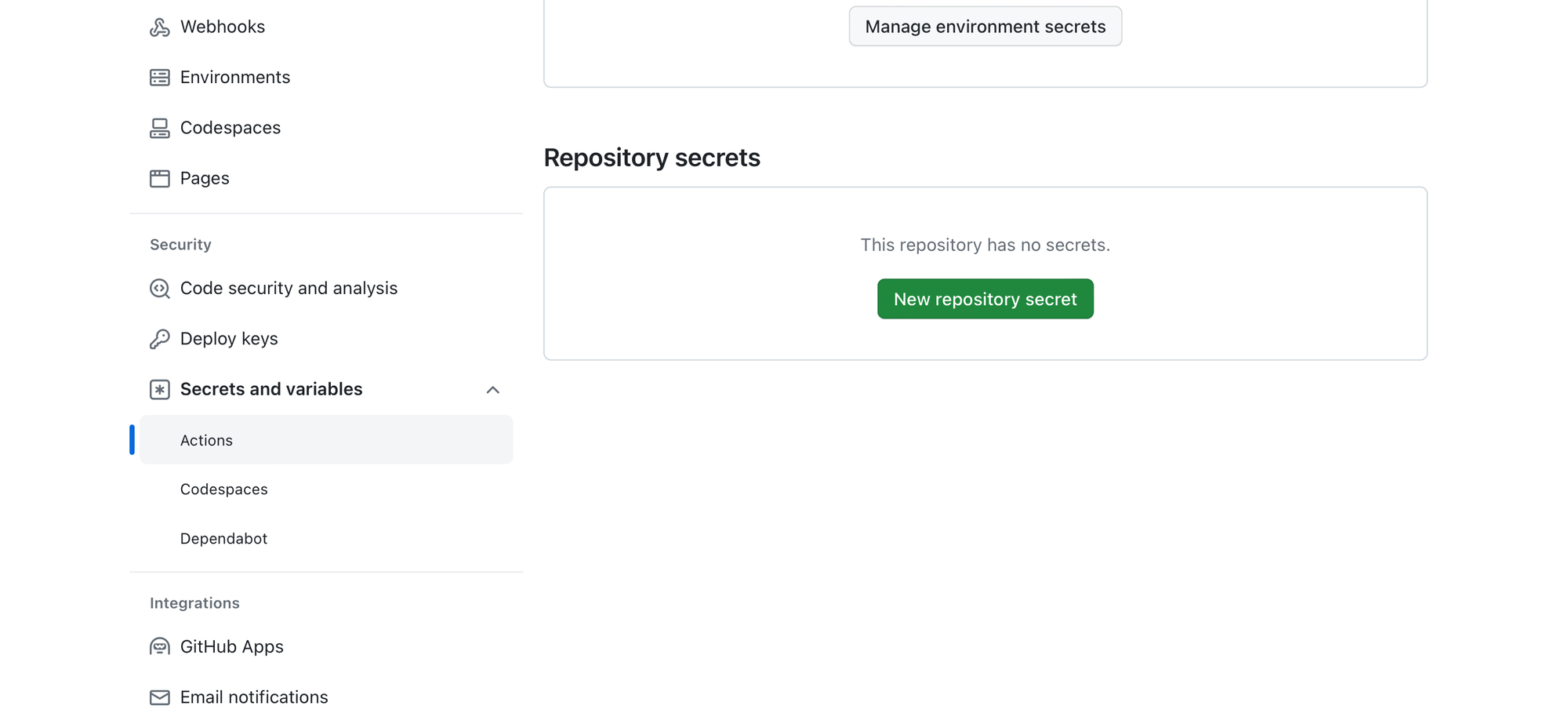Click the Pages browser window icon
1568x724 pixels.
point(159,179)
